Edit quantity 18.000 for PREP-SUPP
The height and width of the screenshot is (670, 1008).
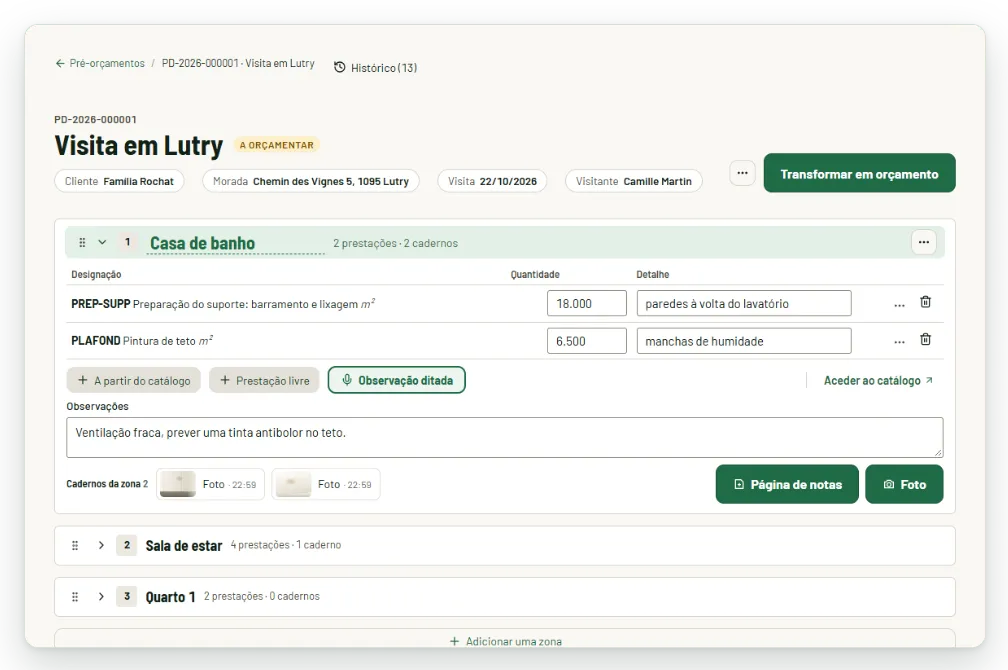point(586,303)
